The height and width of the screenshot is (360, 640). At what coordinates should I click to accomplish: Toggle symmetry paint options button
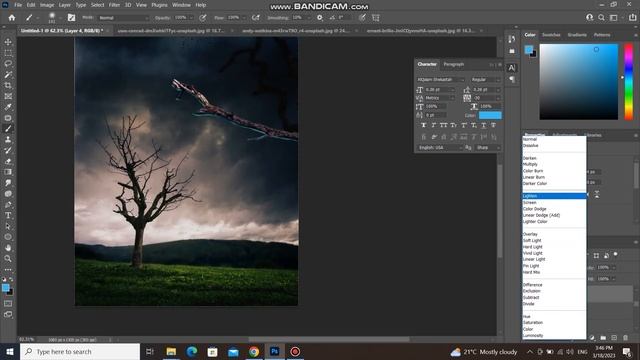click(376, 18)
